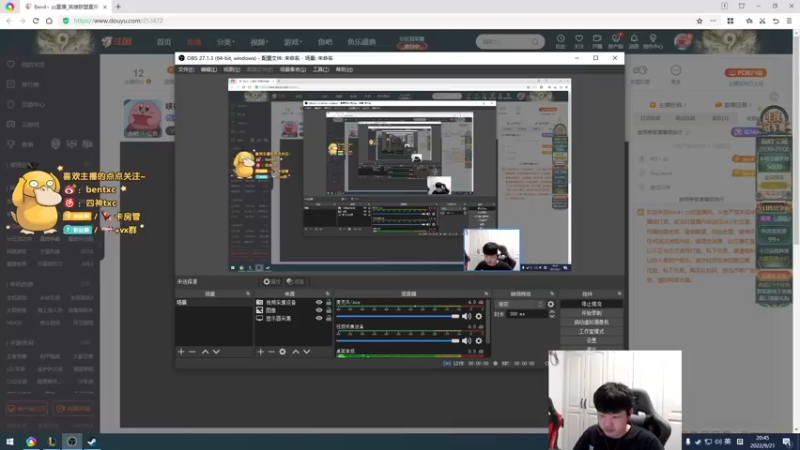The height and width of the screenshot is (450, 800).
Task: Click the OBS Properties (属性) gear button above Sources
Action: (271, 282)
